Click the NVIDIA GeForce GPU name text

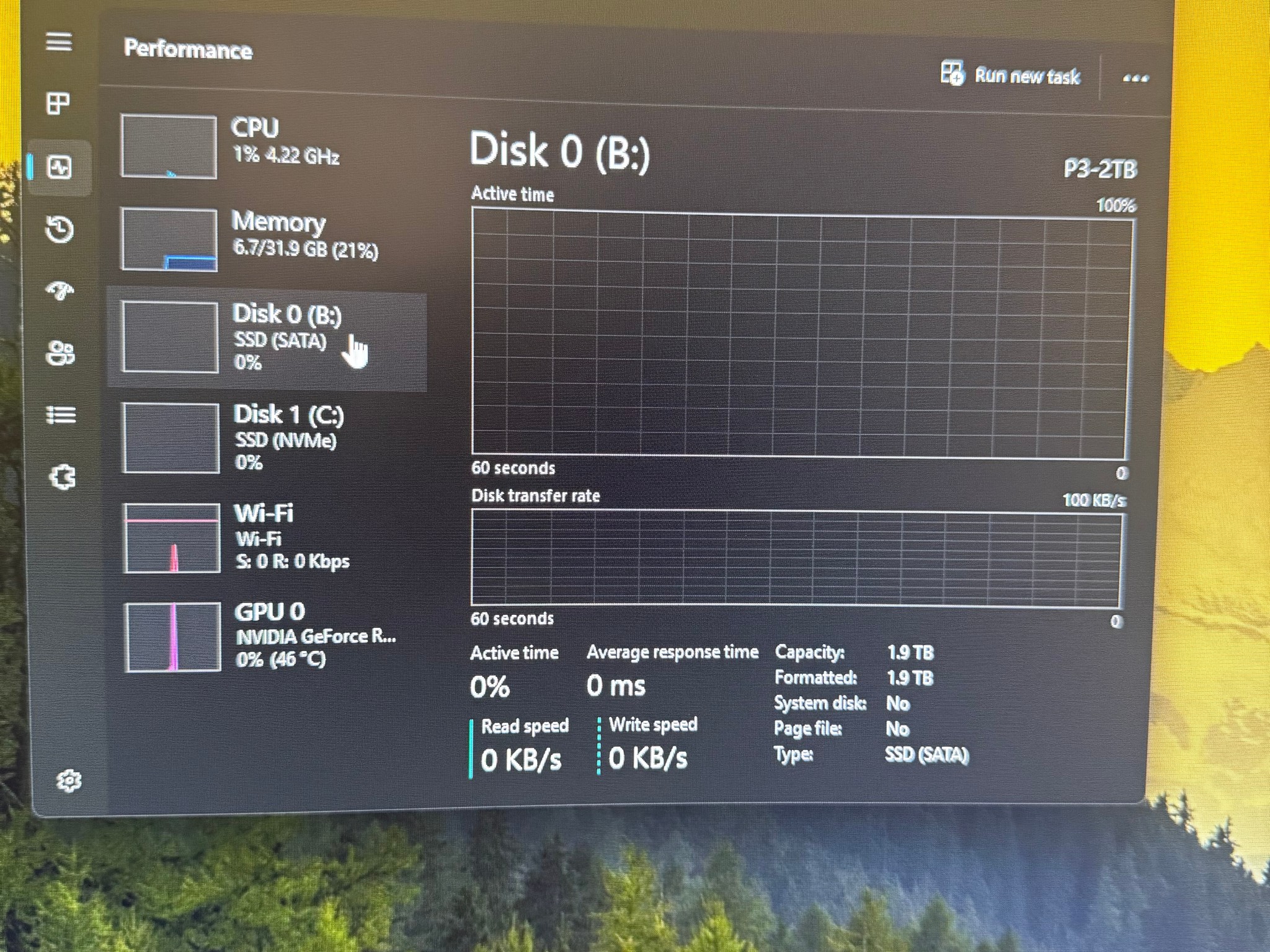[316, 637]
